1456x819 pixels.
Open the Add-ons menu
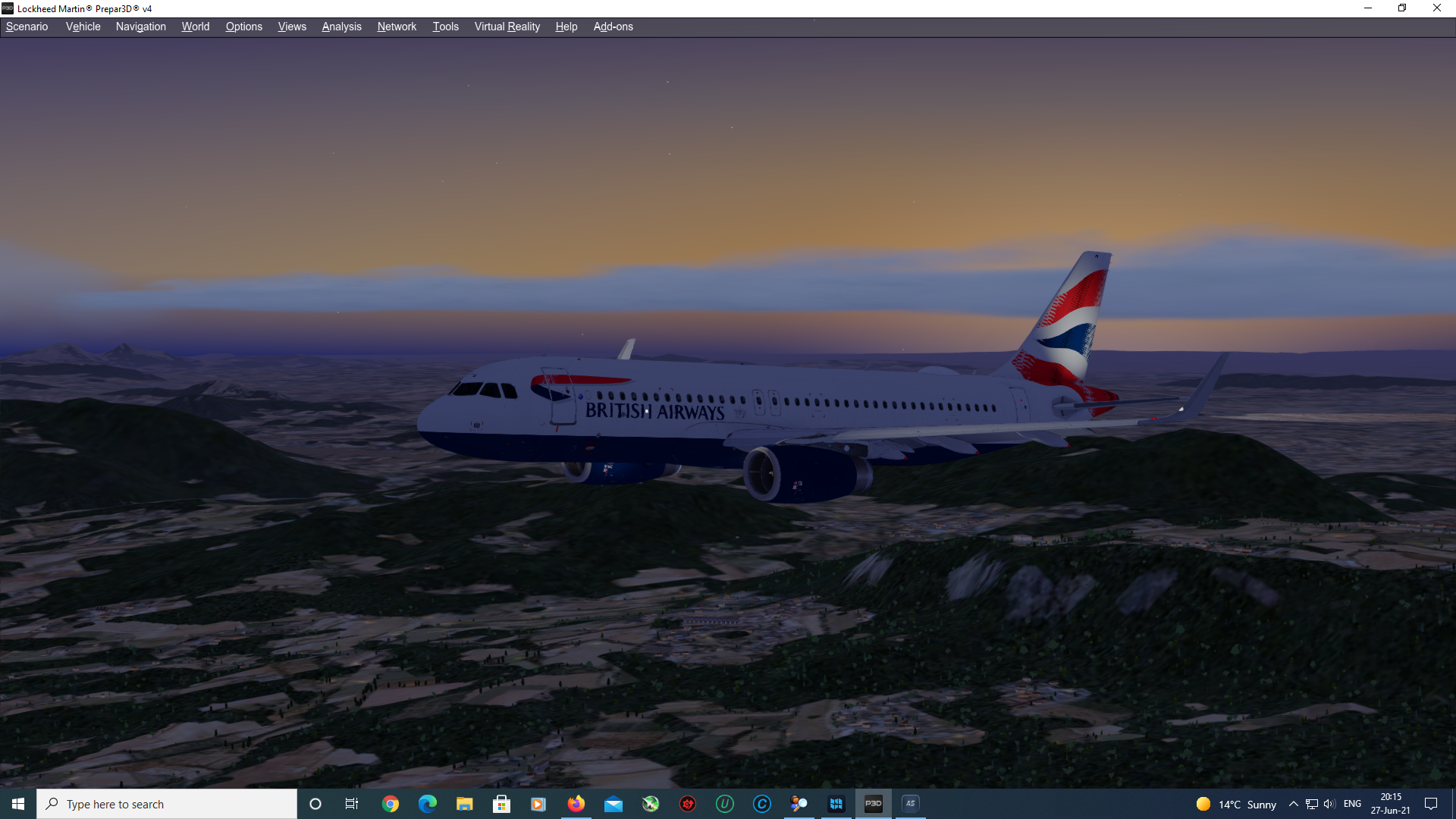[x=613, y=27]
